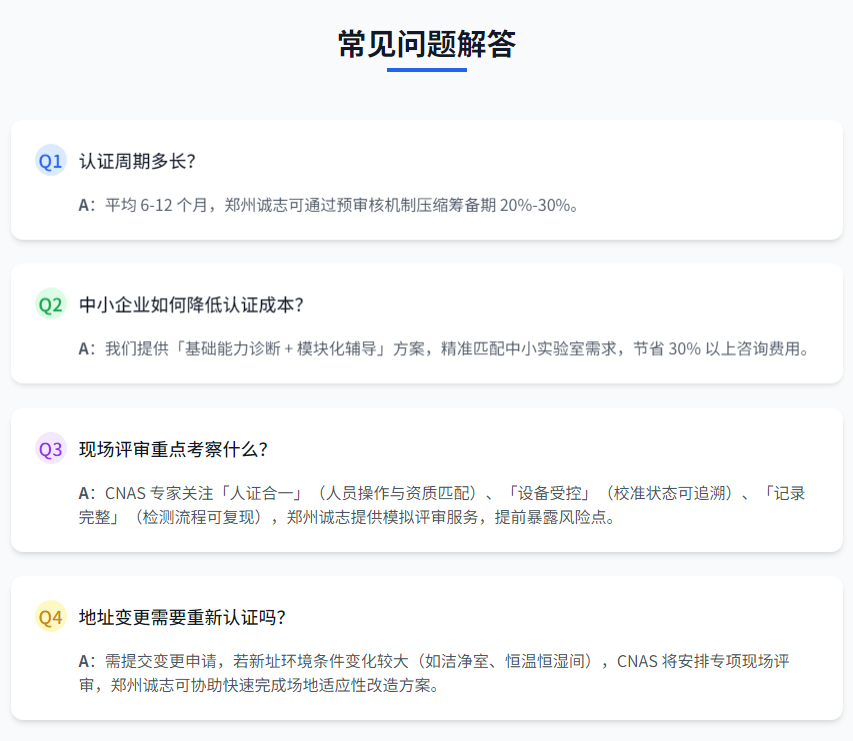The image size is (853, 741).
Task: Click the "A:" label in Q1 answer
Action: tap(87, 205)
